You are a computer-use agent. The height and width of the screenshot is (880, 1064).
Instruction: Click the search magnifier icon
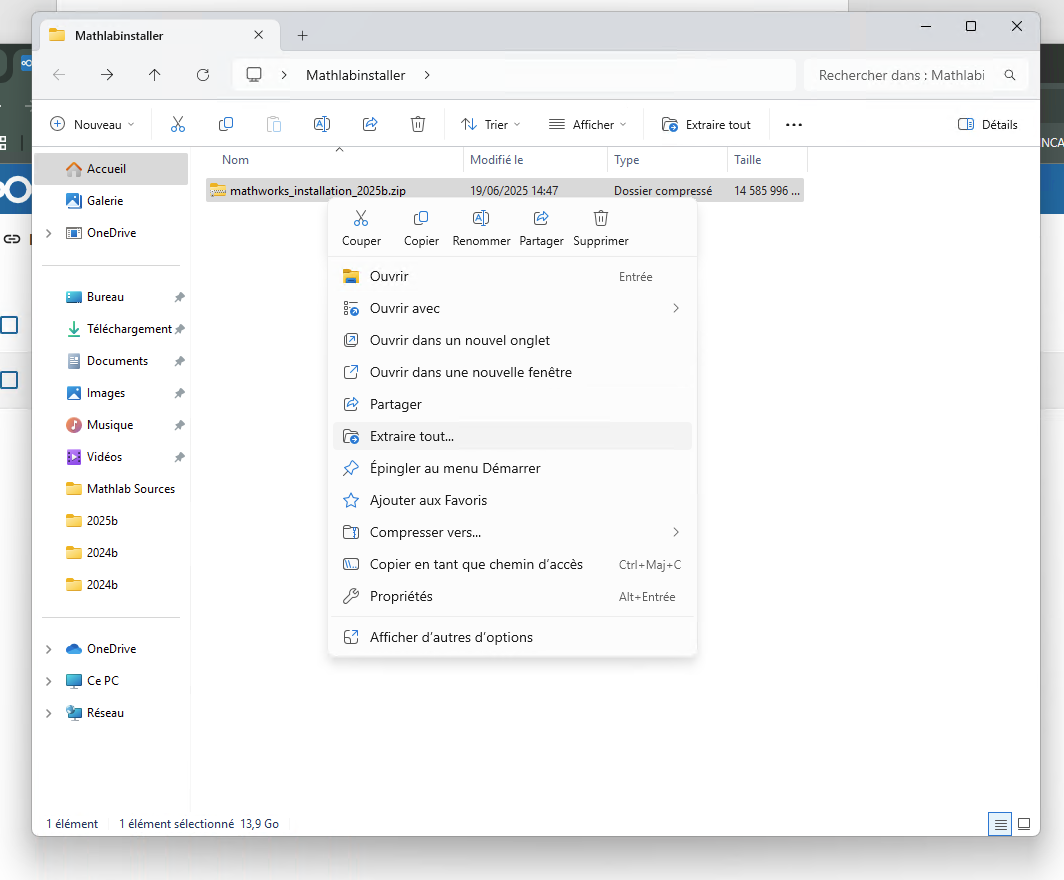[1010, 75]
